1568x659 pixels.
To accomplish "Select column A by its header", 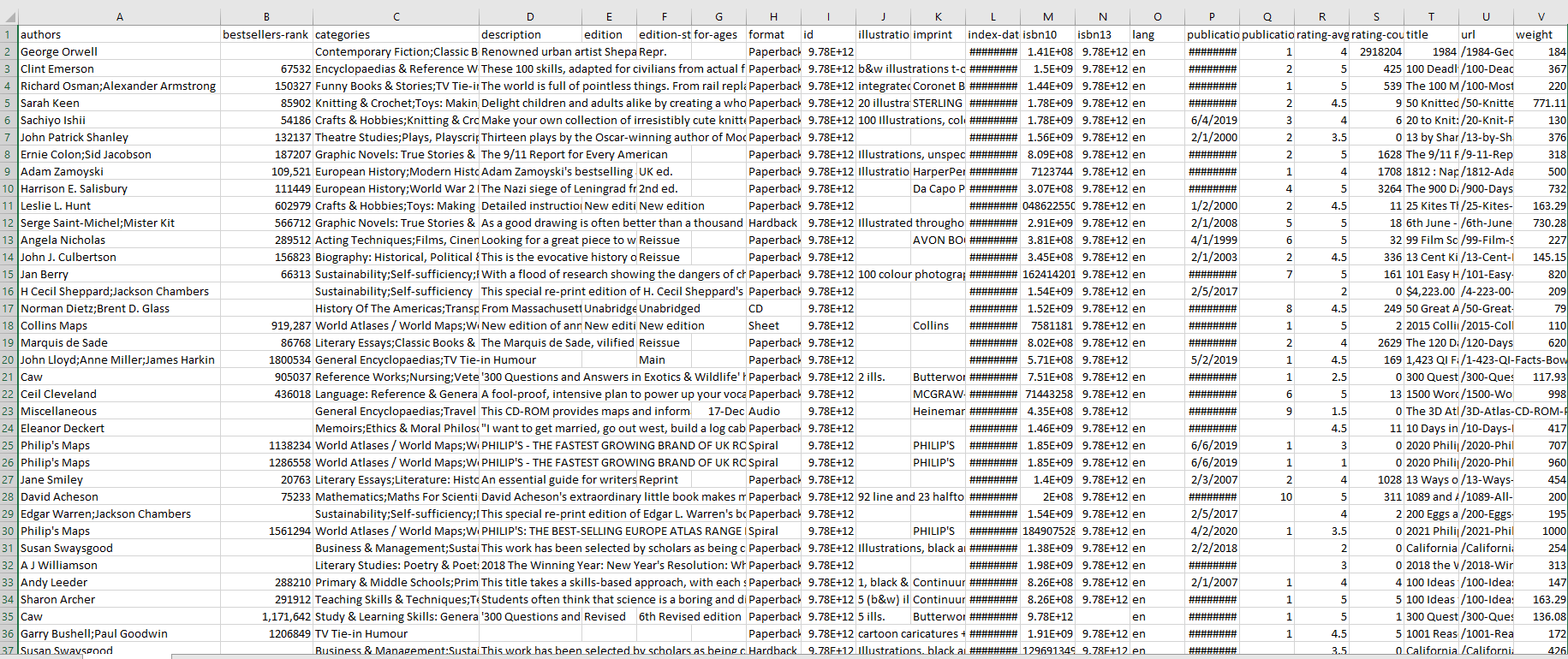I will tap(119, 16).
